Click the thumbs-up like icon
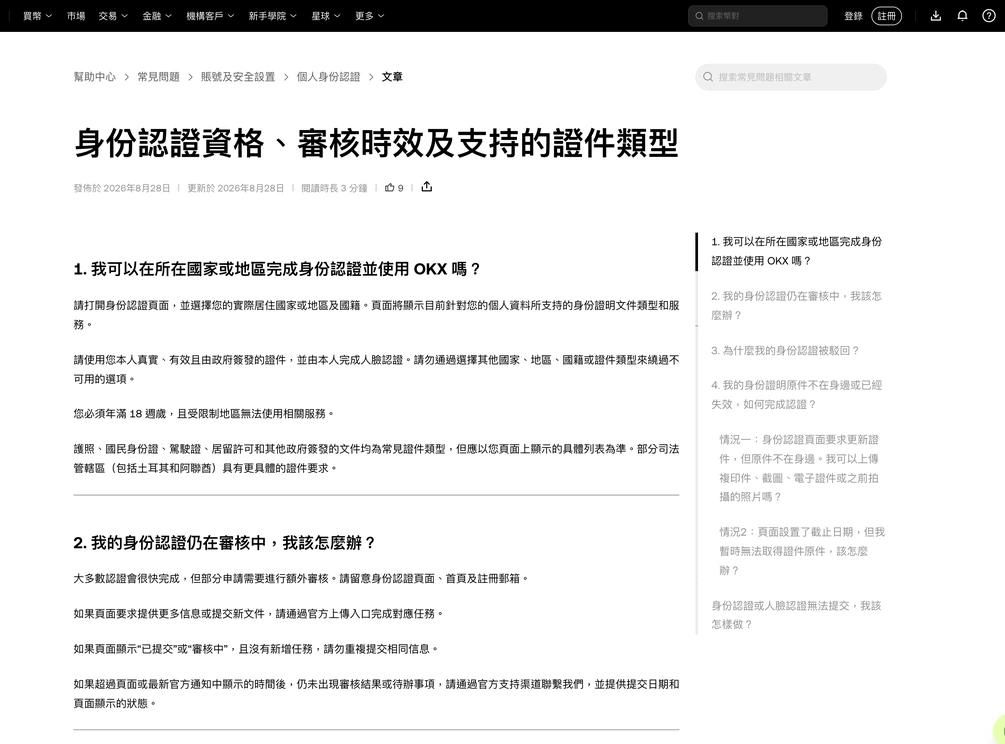Image resolution: width=1005 pixels, height=744 pixels. coord(389,188)
